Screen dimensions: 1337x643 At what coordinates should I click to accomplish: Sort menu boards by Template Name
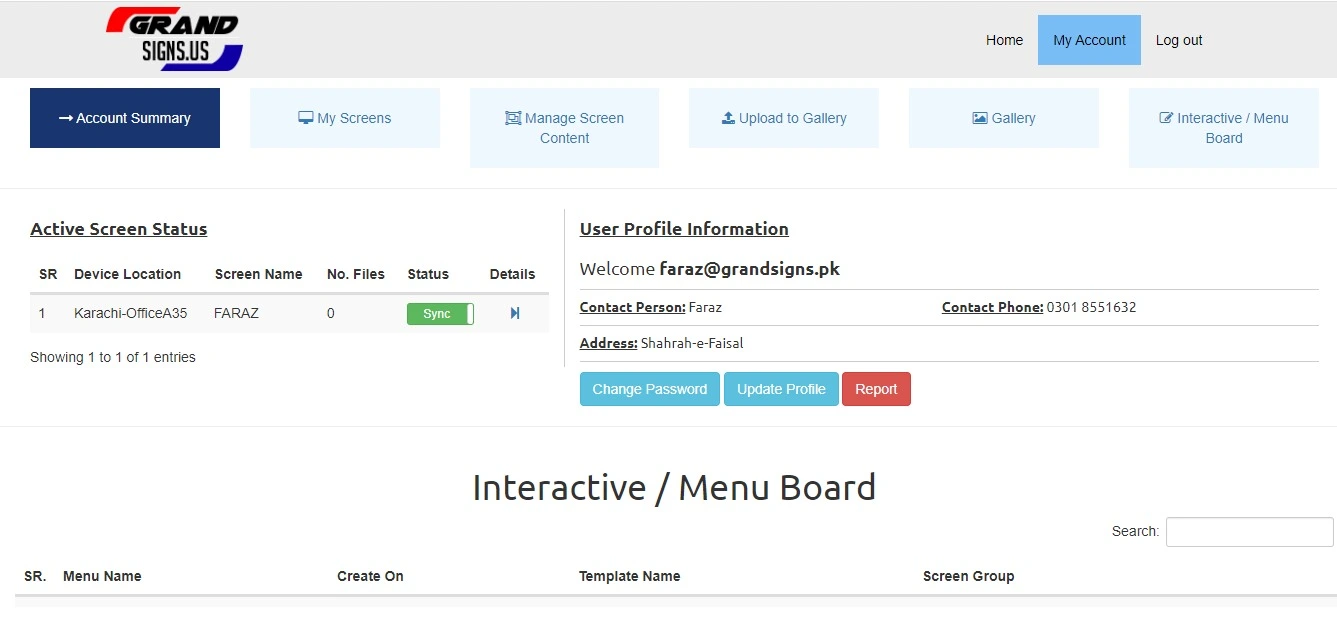[x=629, y=576]
